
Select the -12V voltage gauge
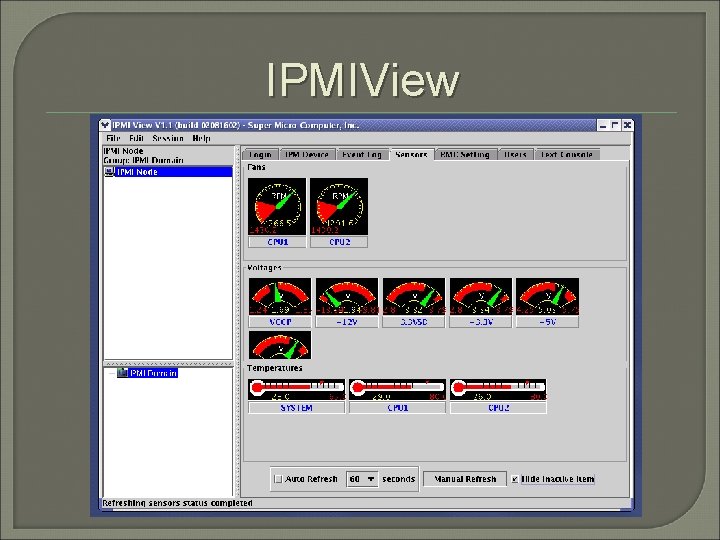pos(347,296)
